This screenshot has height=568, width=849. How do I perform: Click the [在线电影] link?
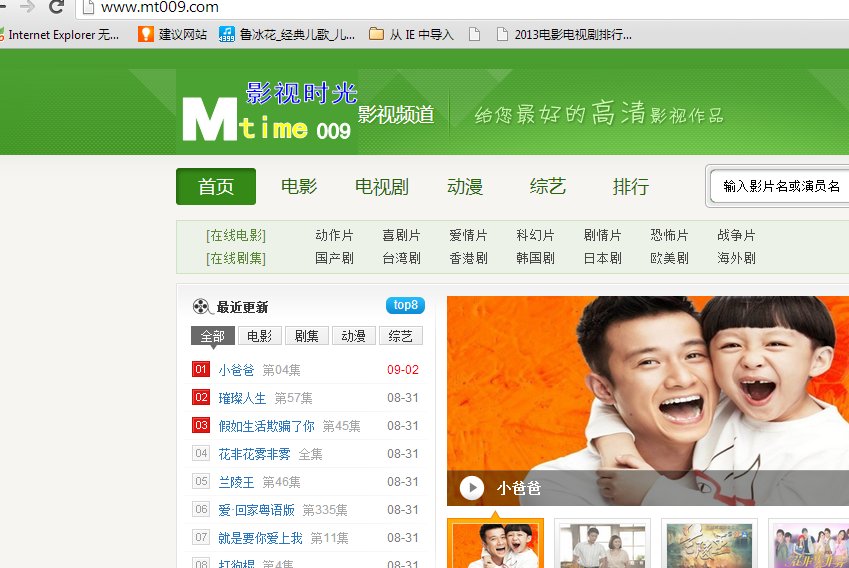click(x=236, y=236)
